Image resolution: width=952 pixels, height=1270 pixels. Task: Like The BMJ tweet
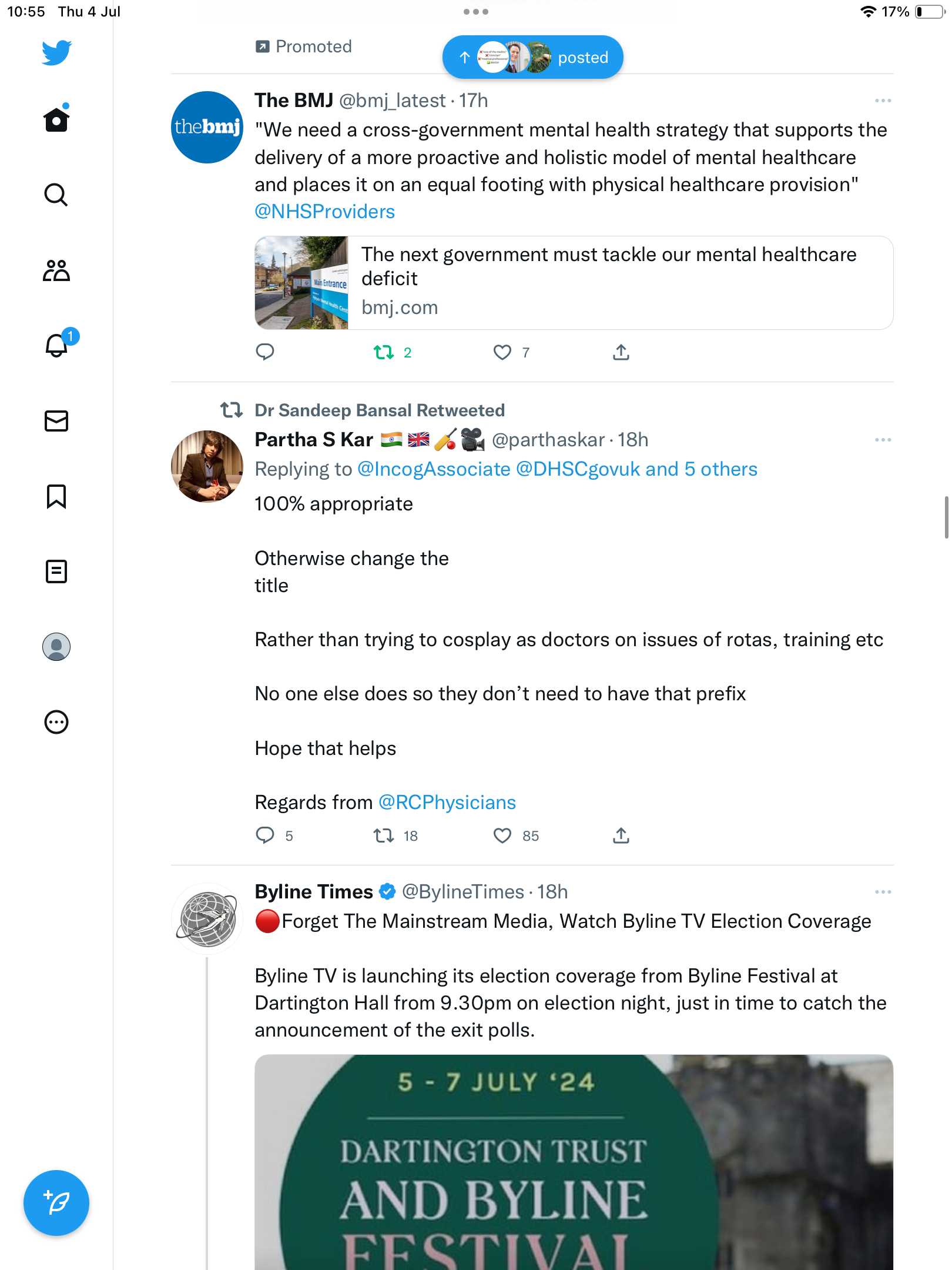click(502, 353)
